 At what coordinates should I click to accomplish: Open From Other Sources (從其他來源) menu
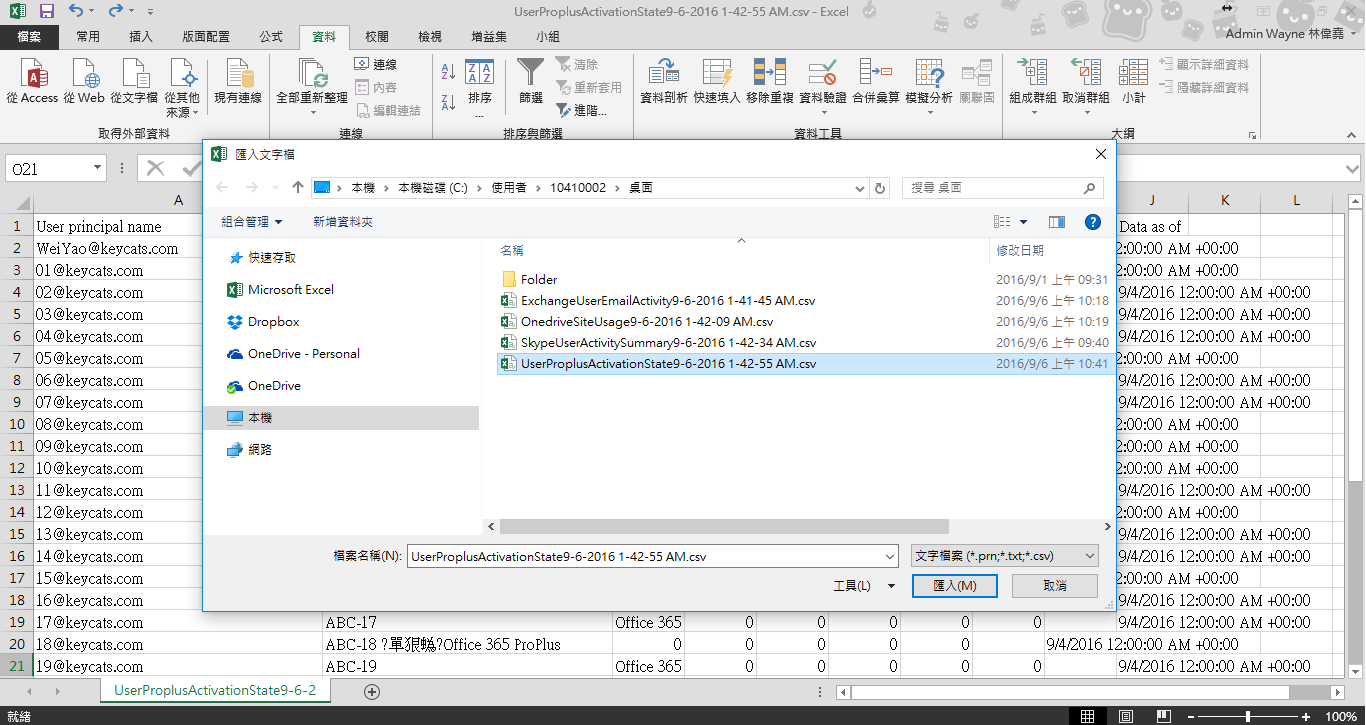[182, 88]
